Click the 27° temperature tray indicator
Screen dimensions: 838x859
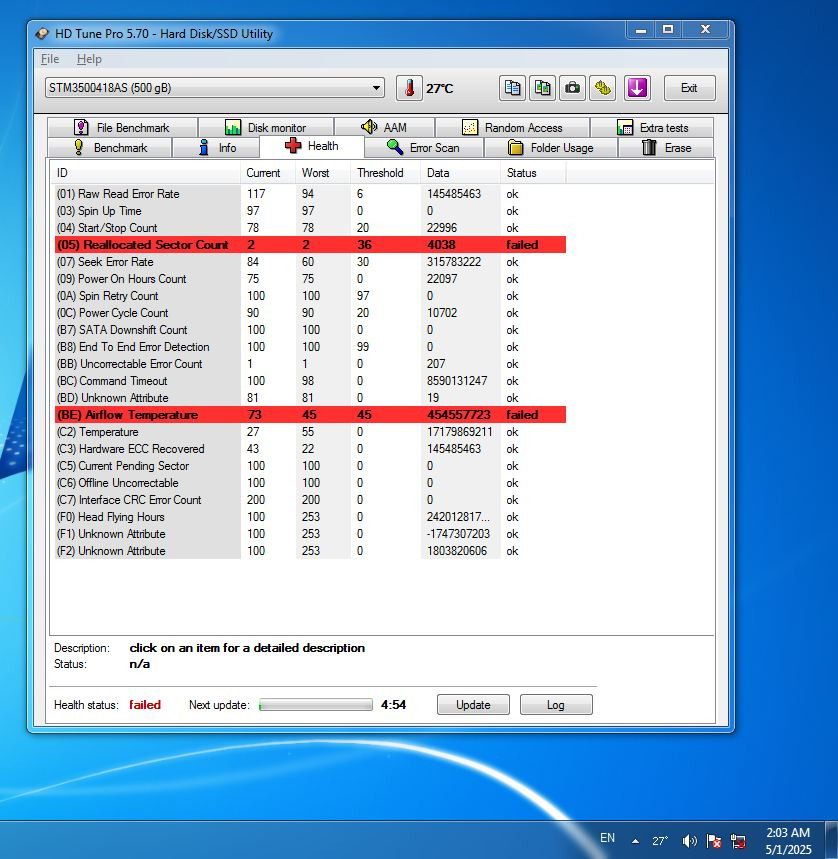point(659,840)
